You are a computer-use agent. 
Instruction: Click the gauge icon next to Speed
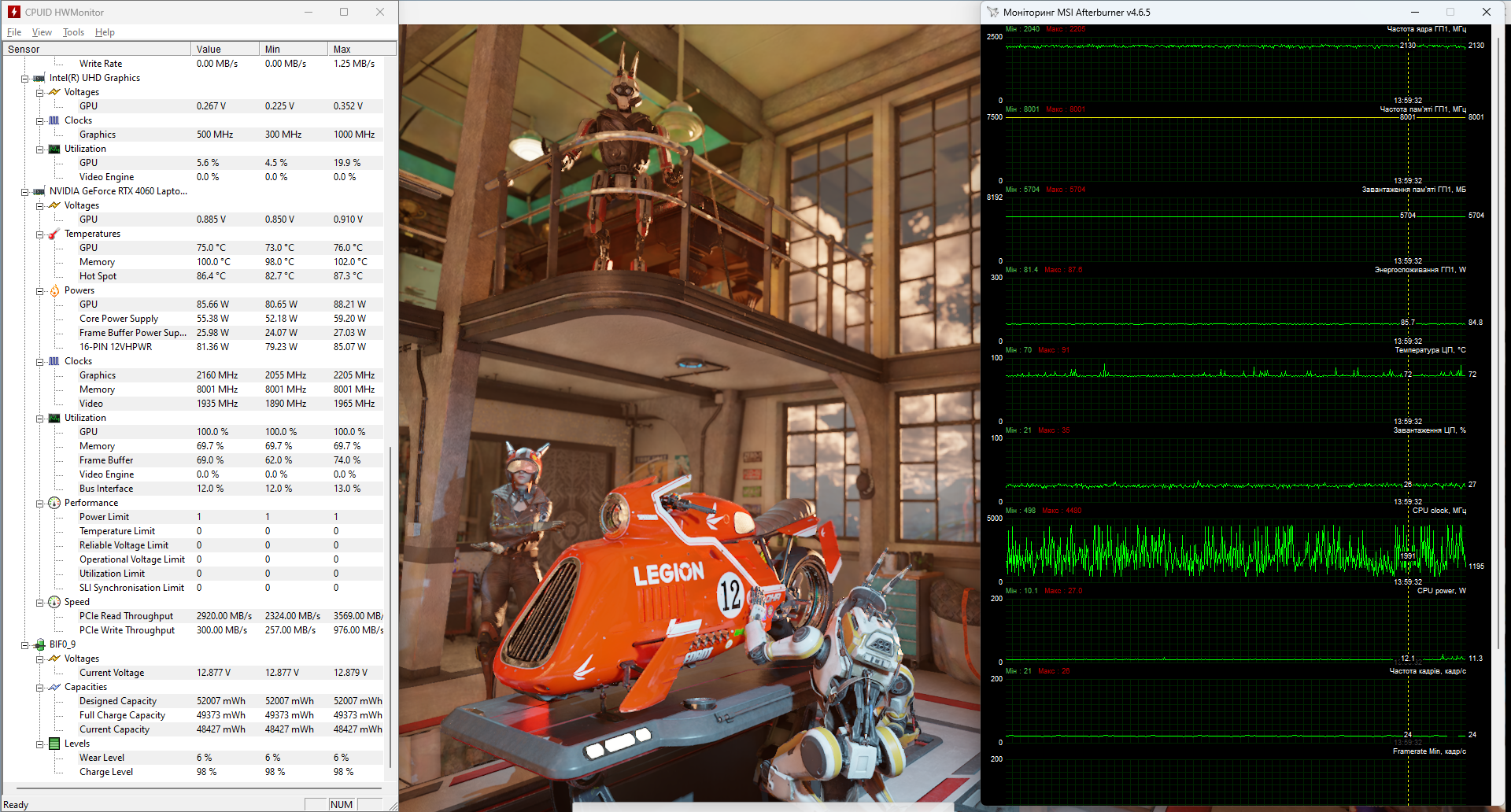tap(54, 602)
